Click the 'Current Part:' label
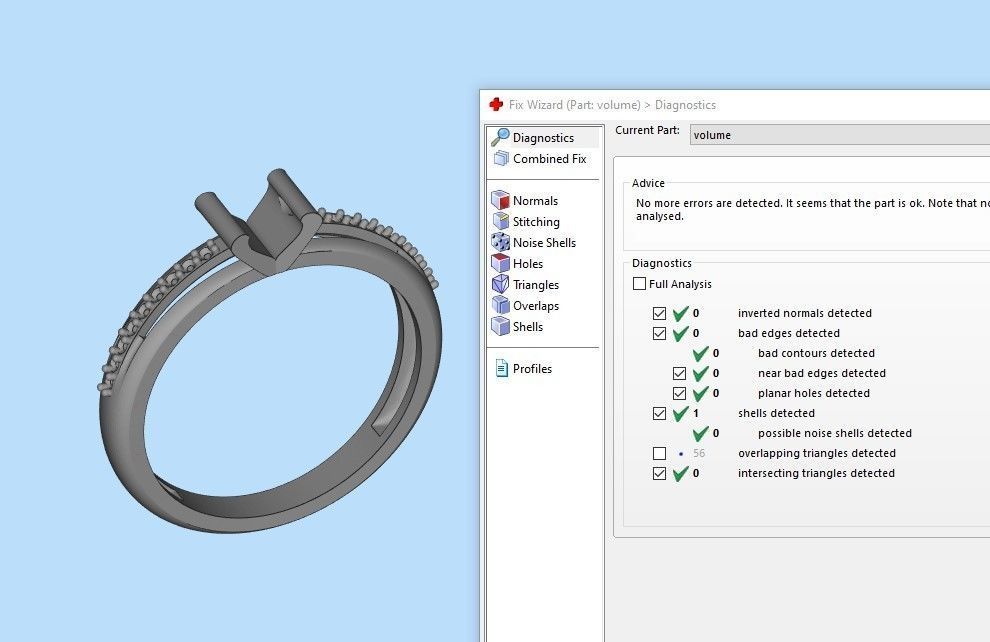This screenshot has width=990, height=642. coord(647,130)
